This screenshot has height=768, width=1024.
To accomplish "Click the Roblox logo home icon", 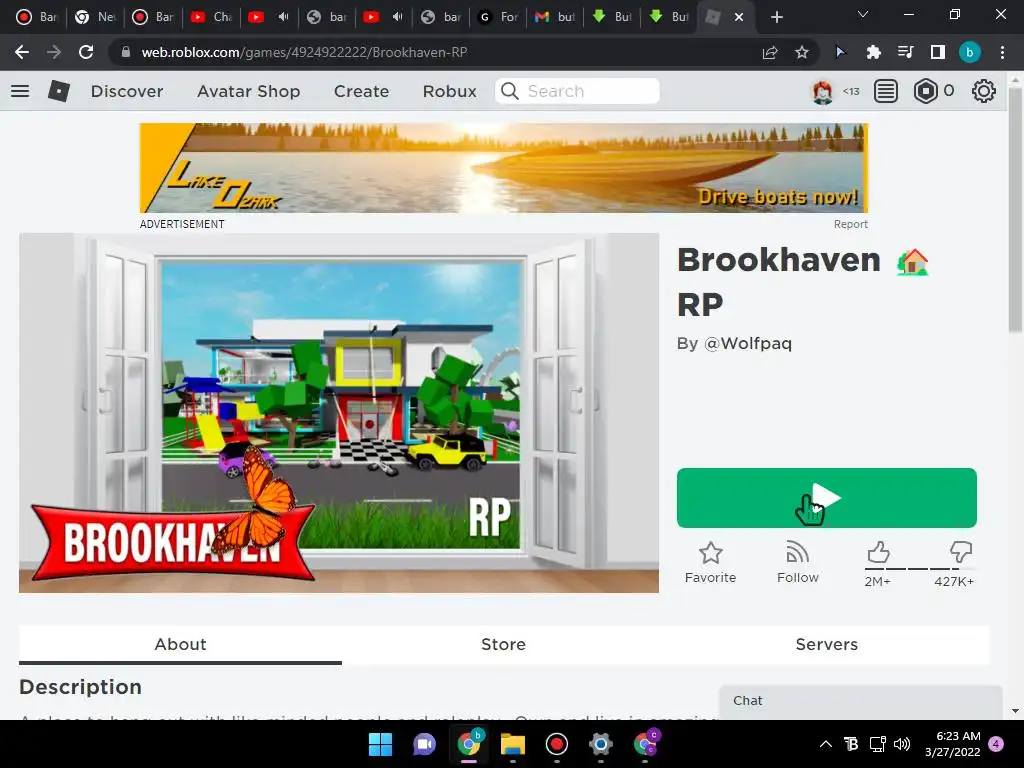I will 59,91.
